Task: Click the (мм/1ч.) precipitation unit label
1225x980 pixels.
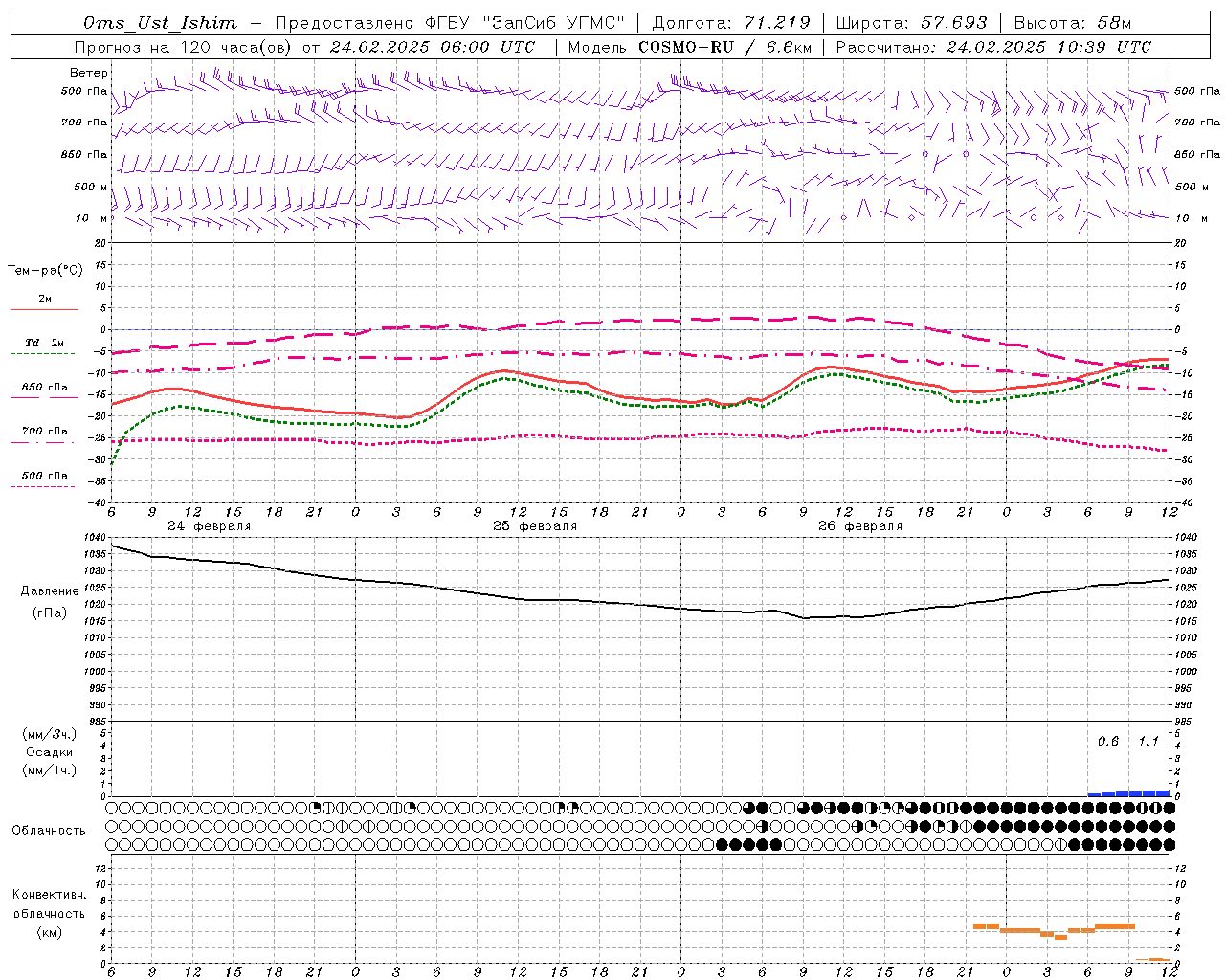Action: point(50,770)
